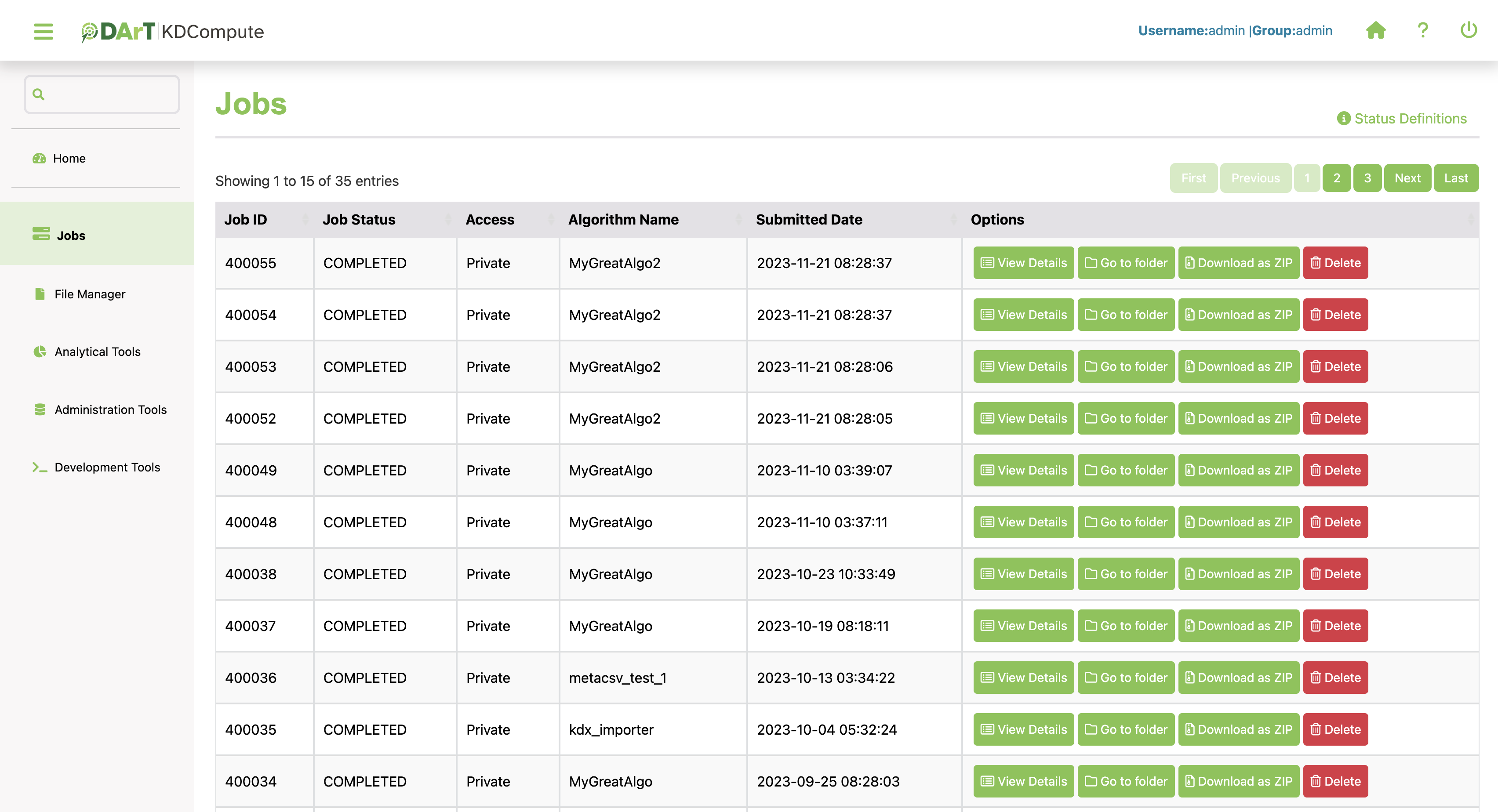
Task: Delete job 400055
Action: [x=1335, y=263]
